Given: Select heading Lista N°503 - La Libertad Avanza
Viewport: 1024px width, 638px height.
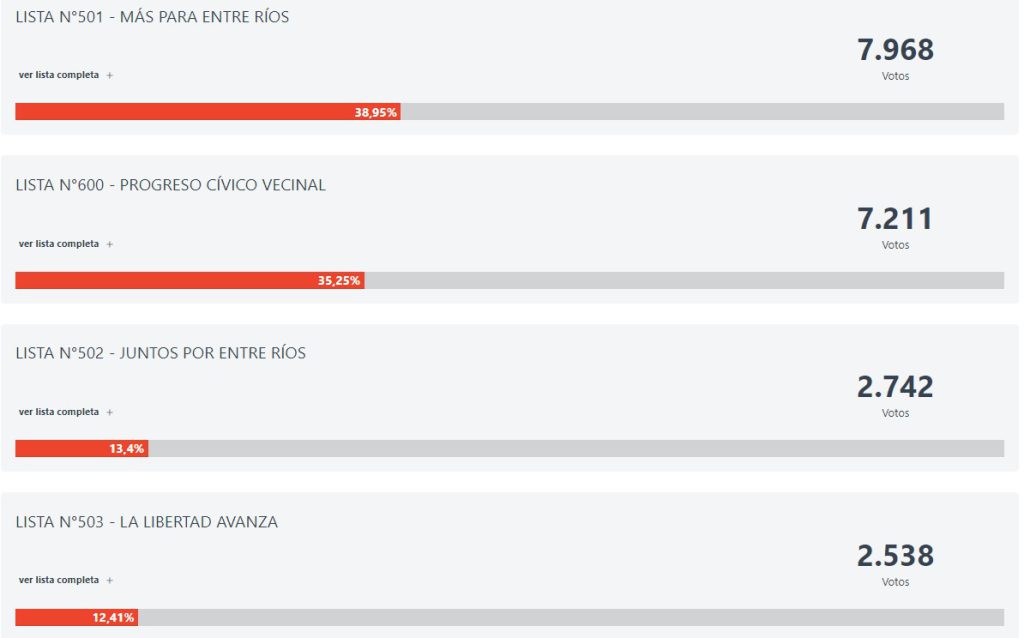Looking at the screenshot, I should (146, 522).
